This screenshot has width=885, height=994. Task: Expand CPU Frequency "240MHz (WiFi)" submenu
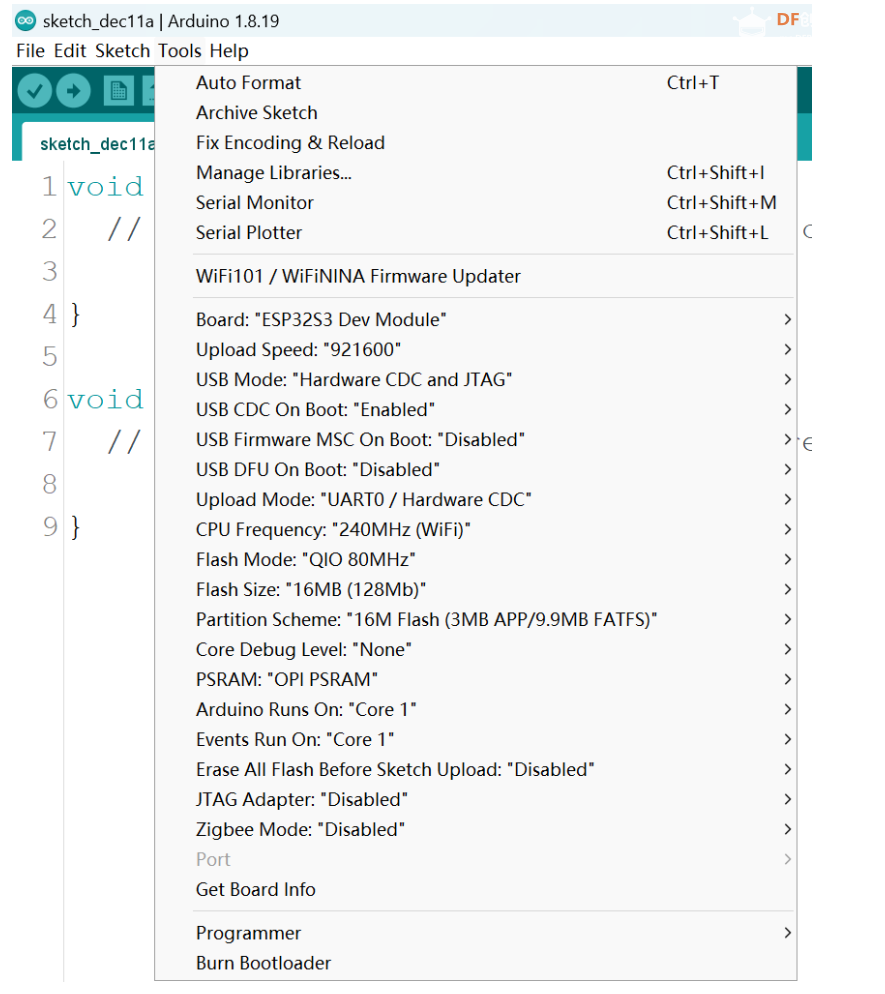[x=475, y=529]
